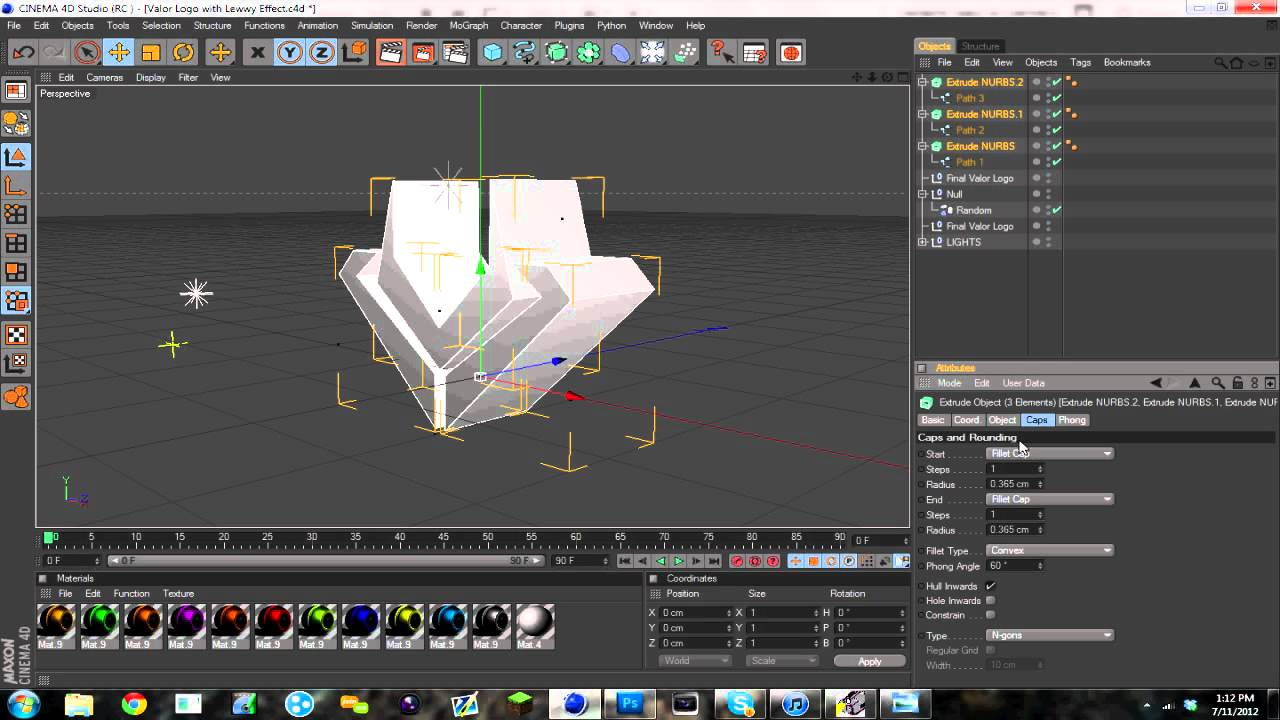Open the MoGraph menu
1280x720 pixels.
tap(469, 25)
